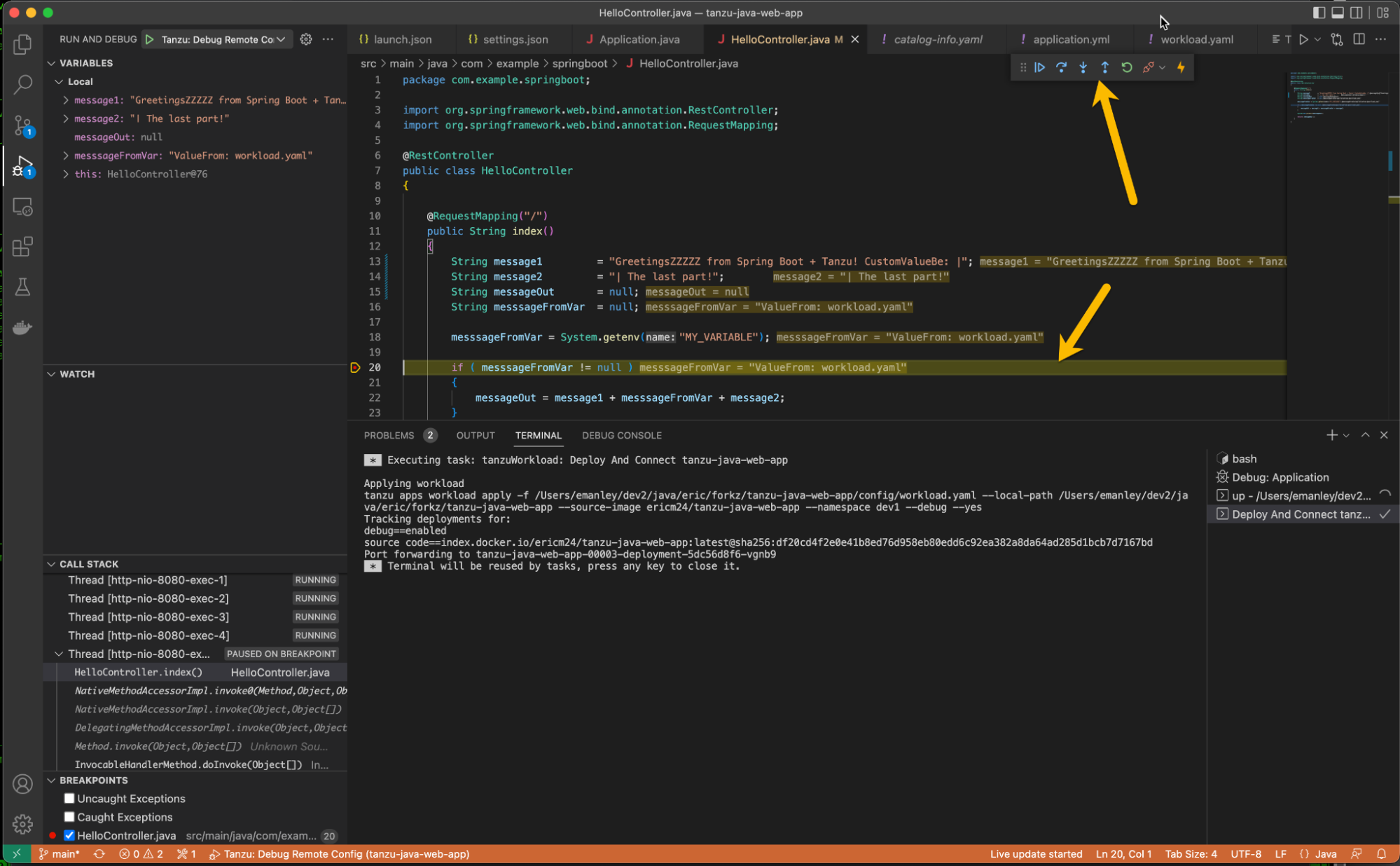Continue execution in debug toolbar
Viewport: 1400px width, 866px height.
click(x=1040, y=67)
